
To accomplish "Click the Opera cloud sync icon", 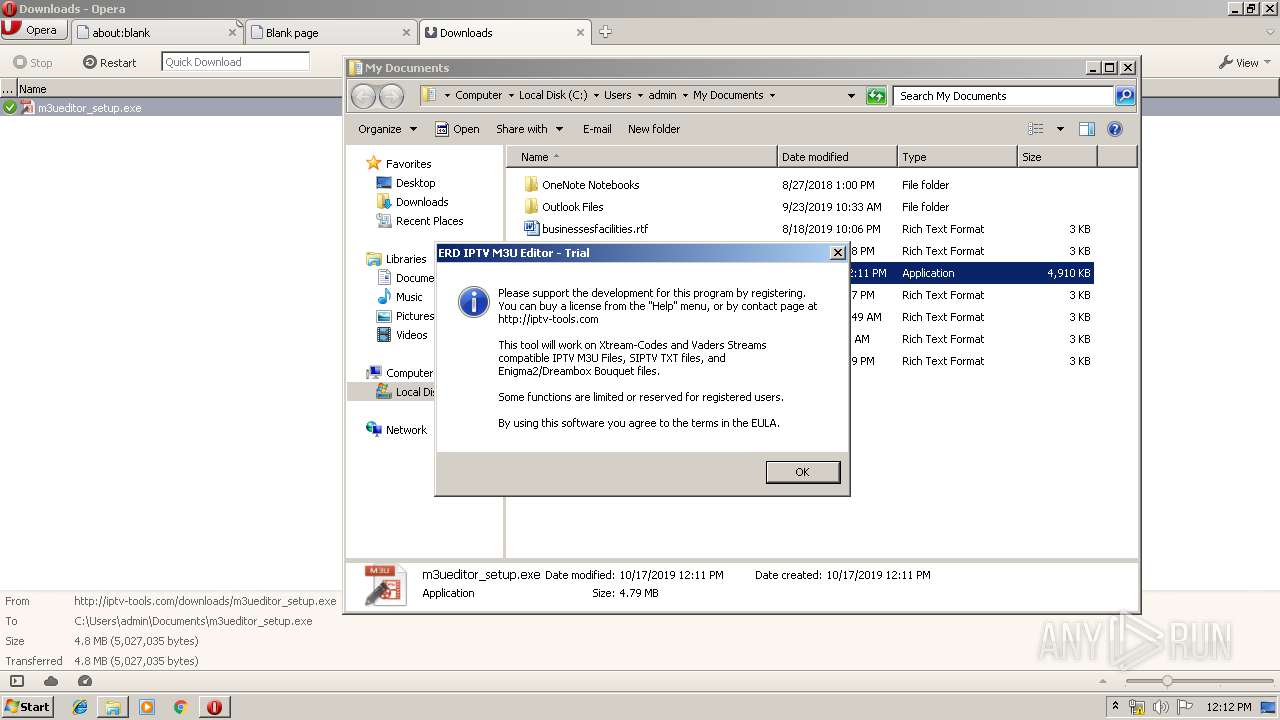I will click(50, 681).
